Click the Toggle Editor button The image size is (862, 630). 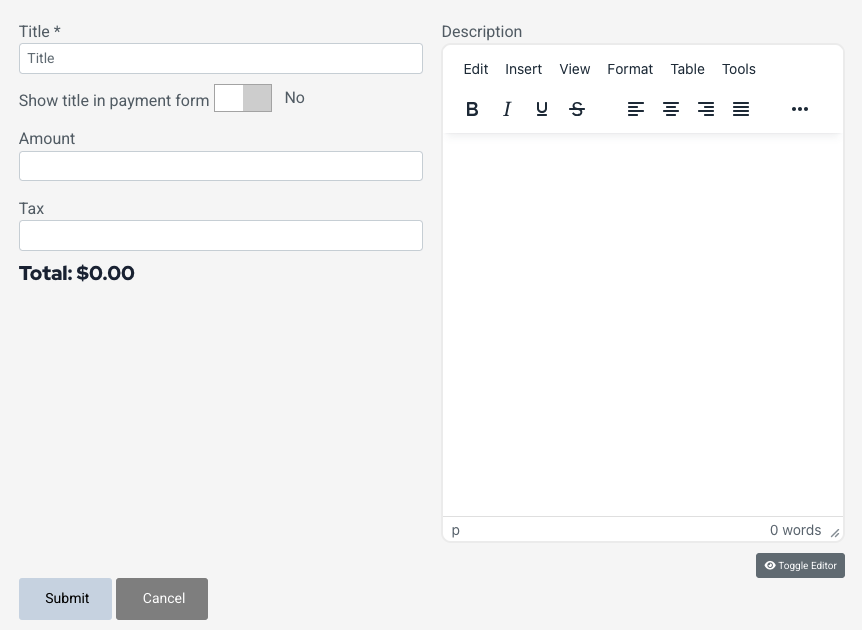pyautogui.click(x=800, y=565)
